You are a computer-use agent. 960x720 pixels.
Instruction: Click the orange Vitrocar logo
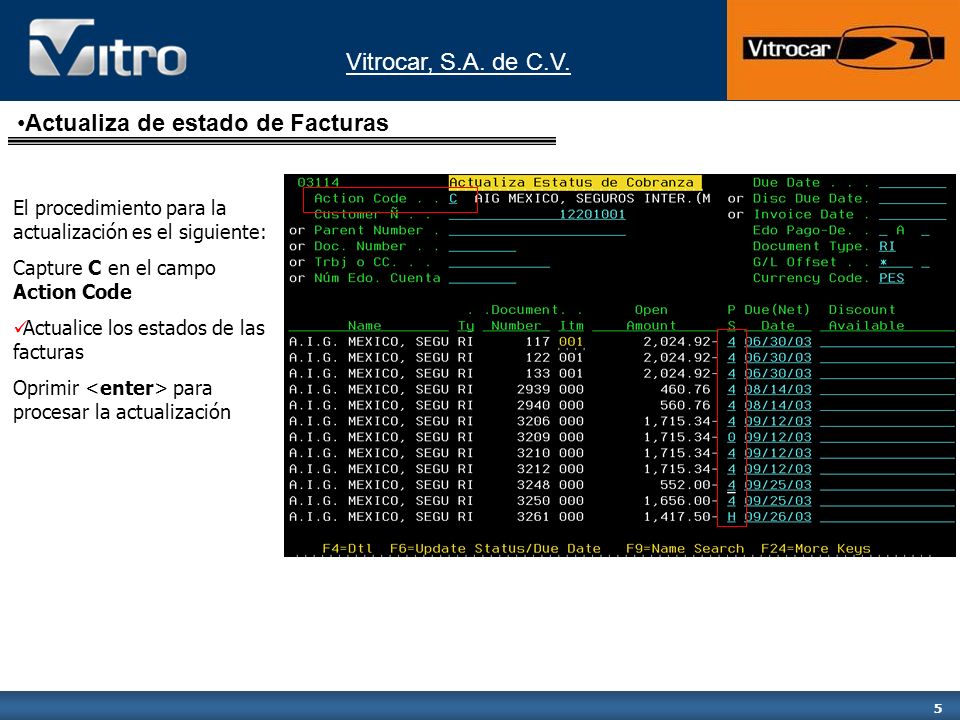[843, 50]
